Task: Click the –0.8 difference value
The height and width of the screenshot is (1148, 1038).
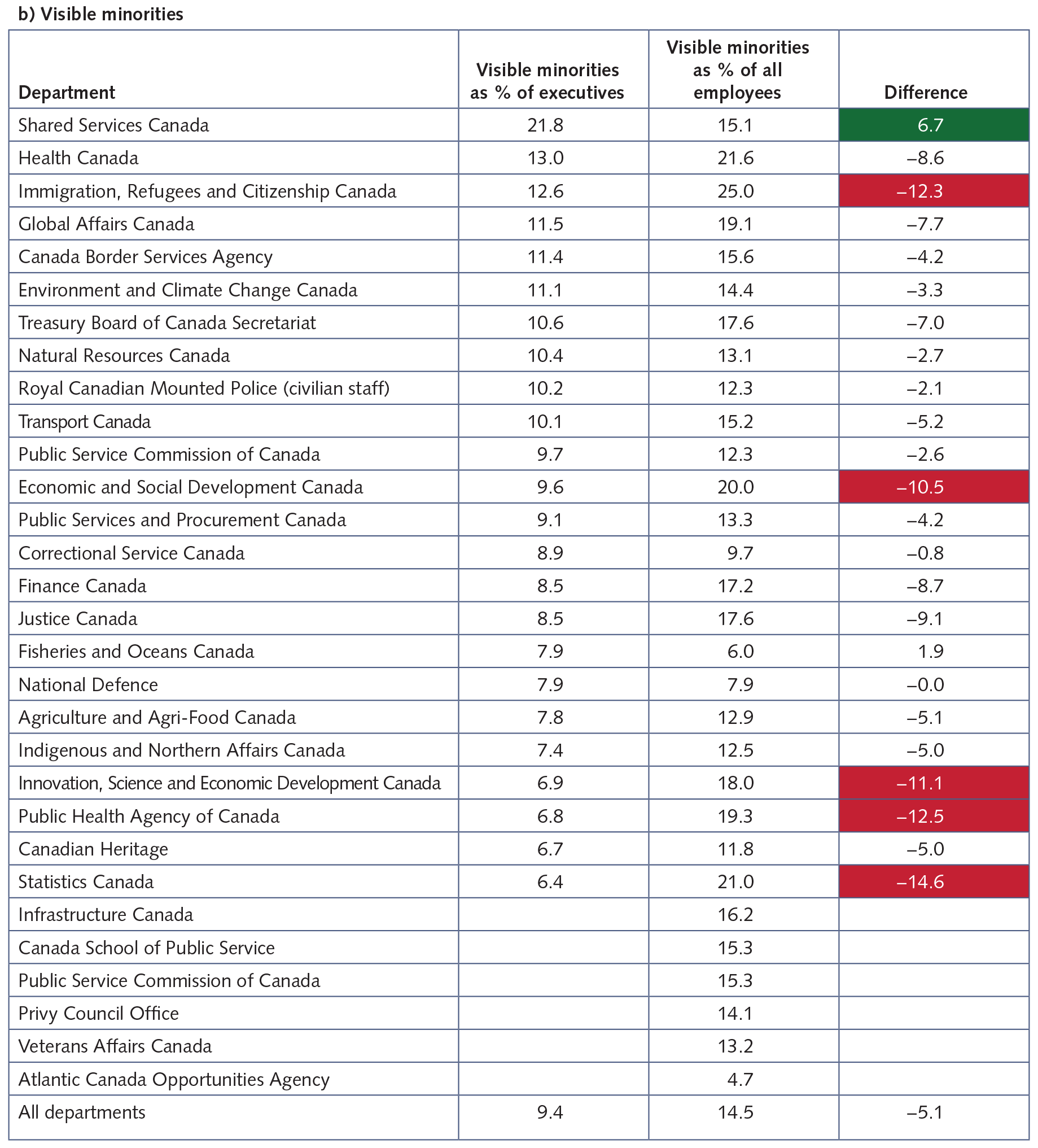Action: click(925, 553)
